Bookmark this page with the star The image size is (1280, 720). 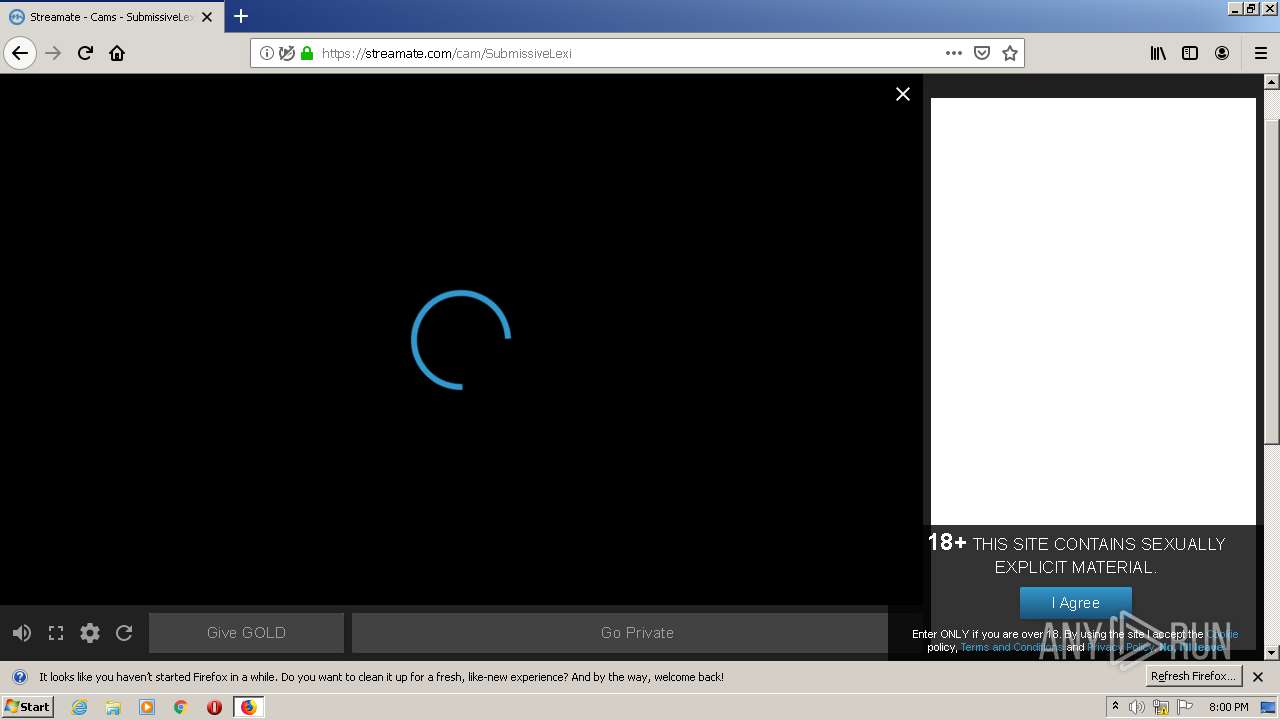point(1010,53)
